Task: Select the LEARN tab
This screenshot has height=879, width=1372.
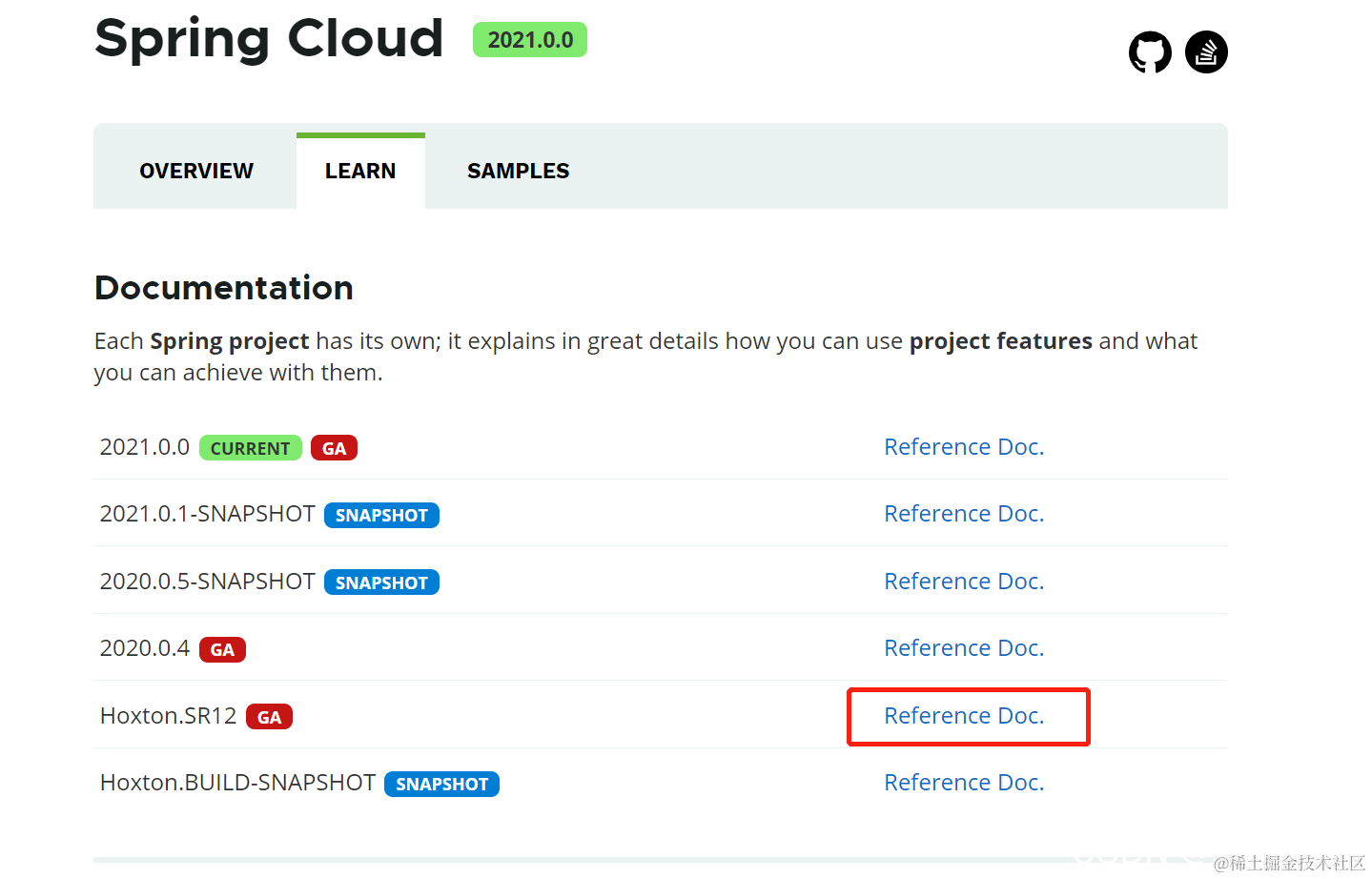Action: click(x=360, y=171)
